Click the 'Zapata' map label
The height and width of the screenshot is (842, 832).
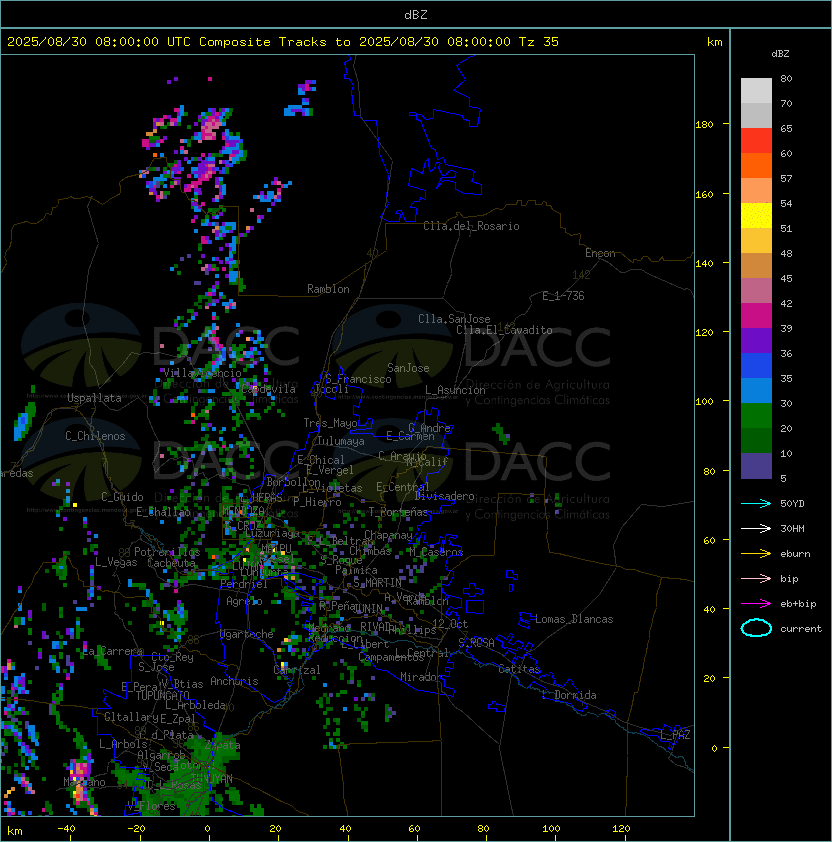click(222, 745)
